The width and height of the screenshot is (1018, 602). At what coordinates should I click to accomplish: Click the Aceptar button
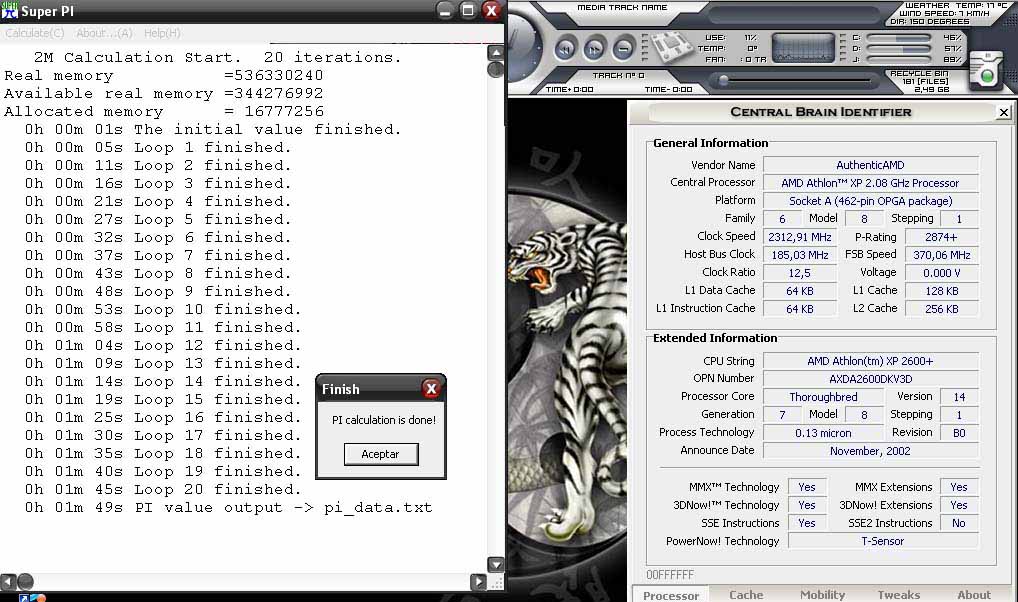(380, 454)
